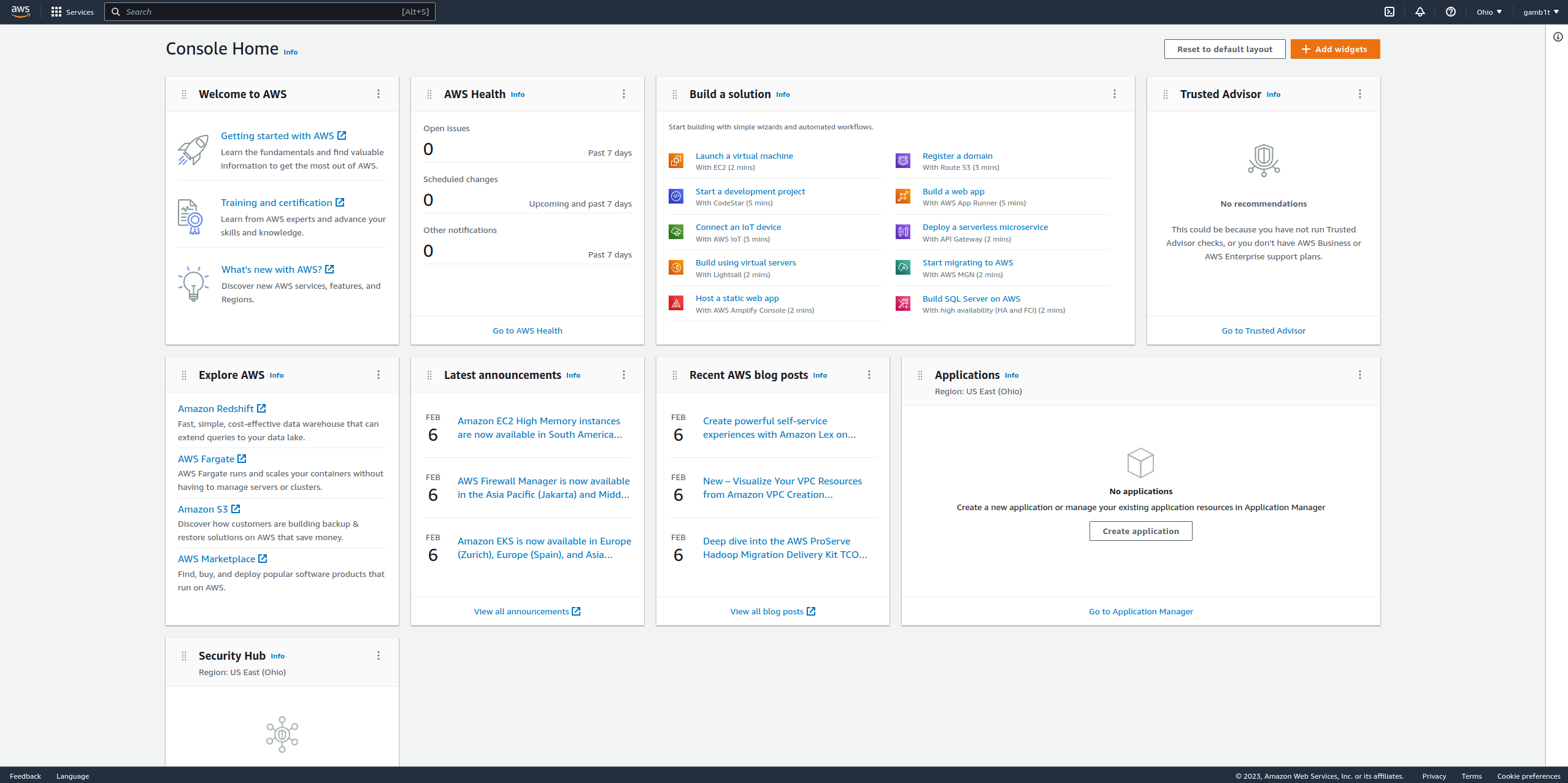
Task: Click the EC2 virtual machine icon
Action: [676, 161]
